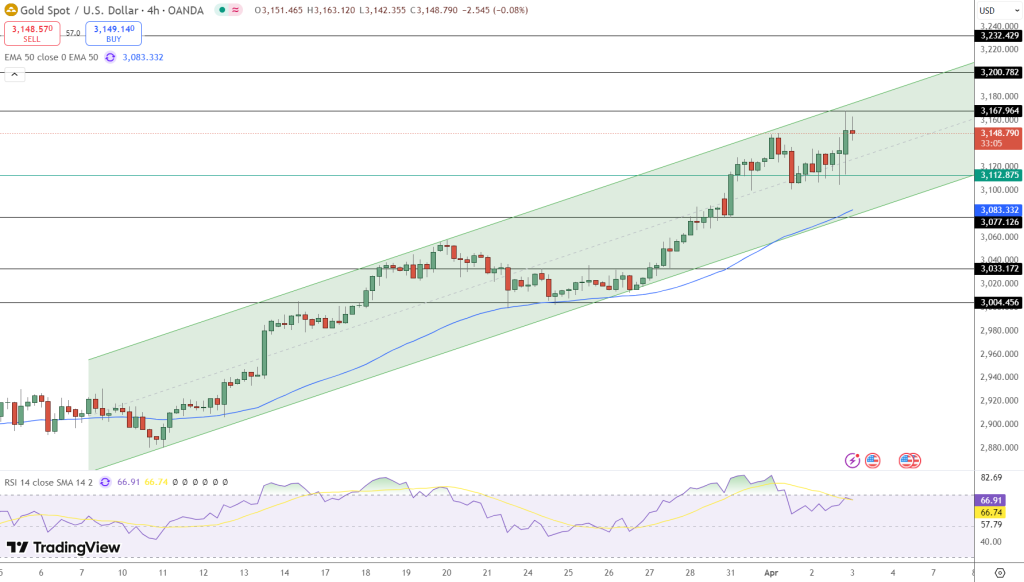
Task: Open the single US flag economic event
Action: [x=872, y=461]
